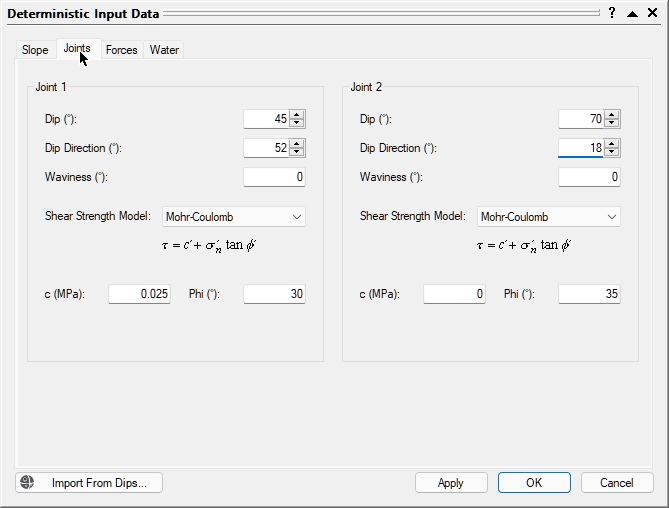Click Joint 2 Phi field showing 35
The height and width of the screenshot is (508, 669).
[589, 294]
